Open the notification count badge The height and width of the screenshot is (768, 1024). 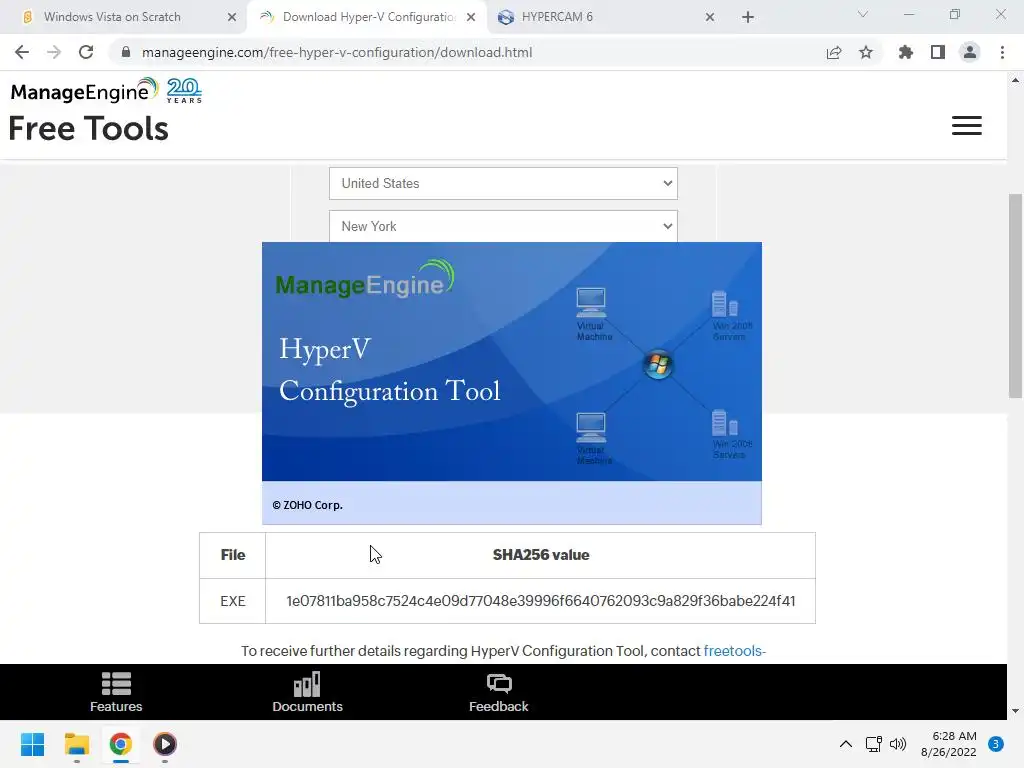tap(996, 744)
